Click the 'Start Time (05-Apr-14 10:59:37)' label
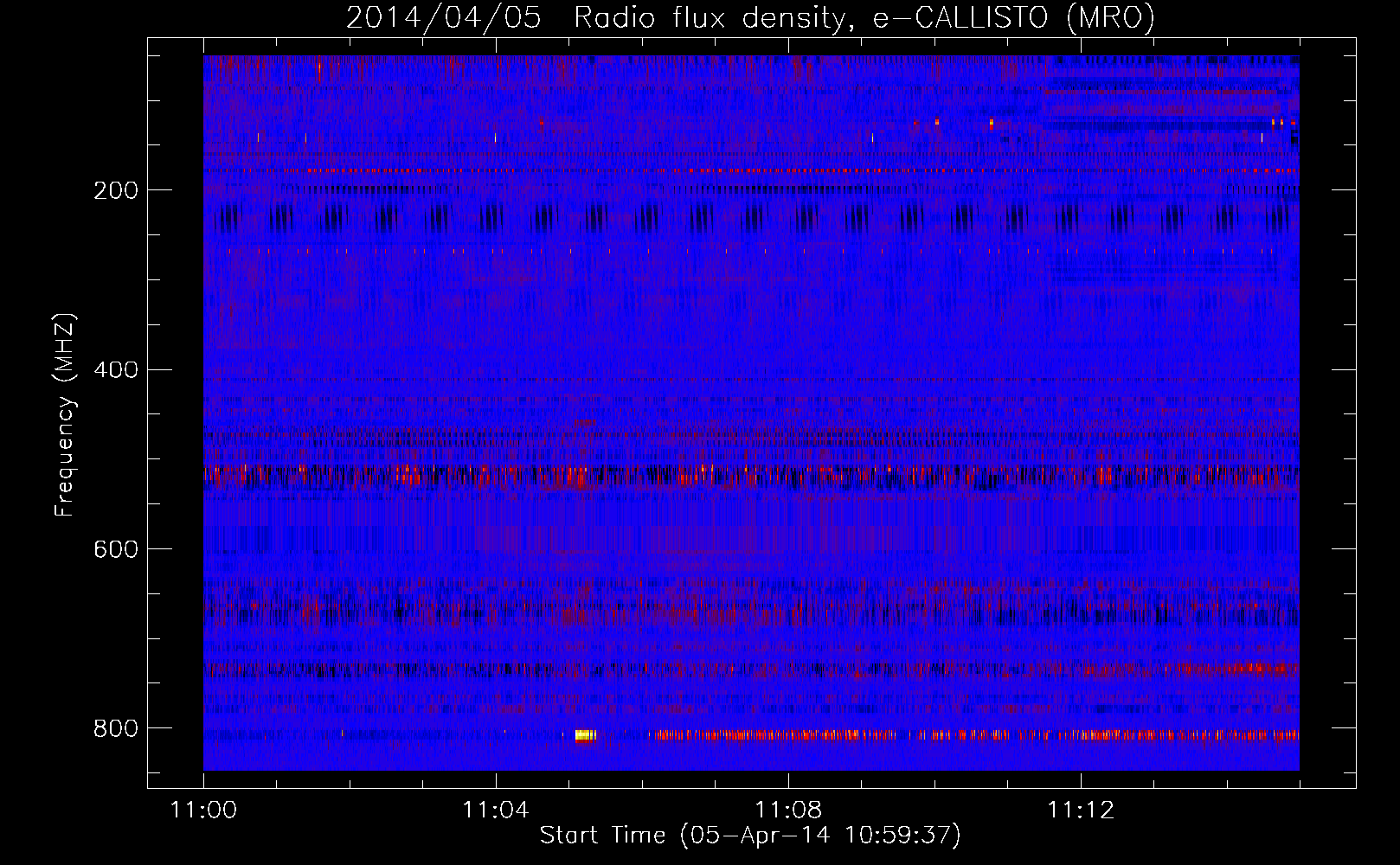 tap(750, 836)
